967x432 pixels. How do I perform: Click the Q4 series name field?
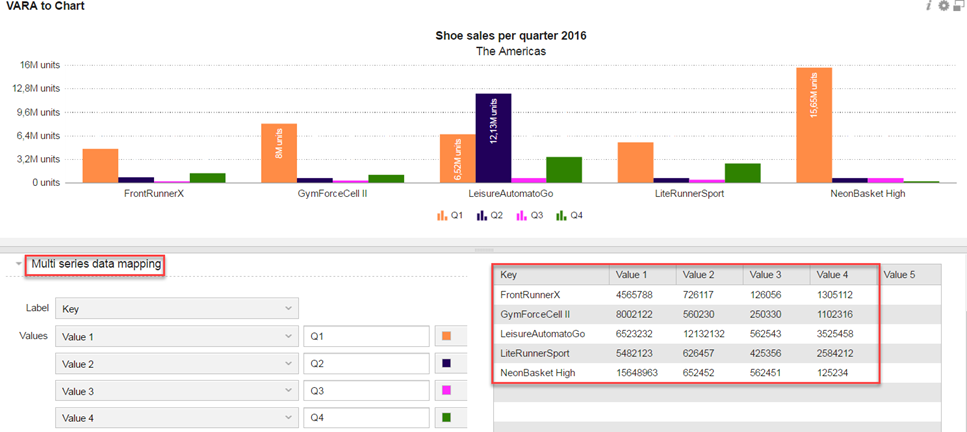tap(366, 418)
